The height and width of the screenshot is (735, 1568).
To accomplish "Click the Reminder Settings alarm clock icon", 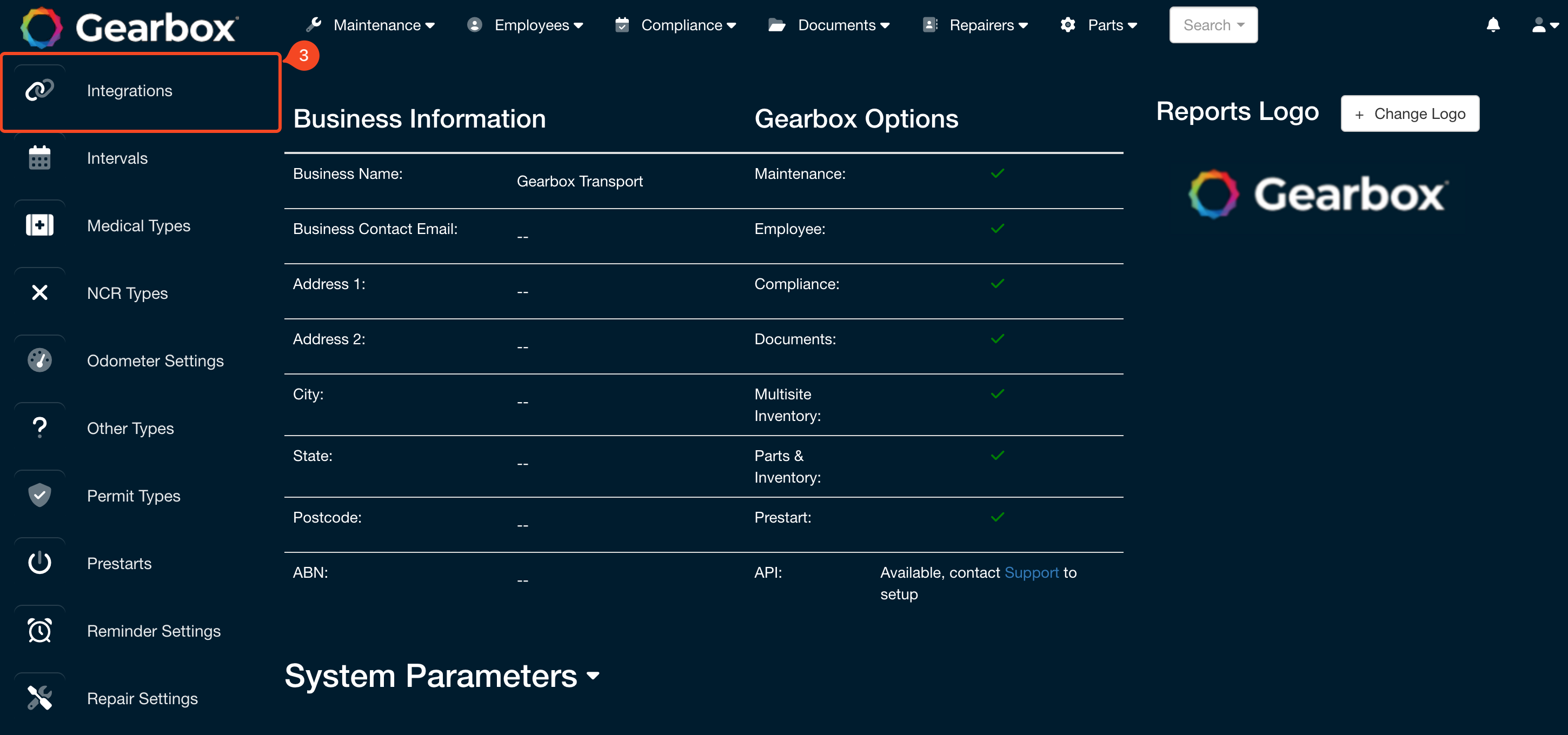I will point(39,630).
